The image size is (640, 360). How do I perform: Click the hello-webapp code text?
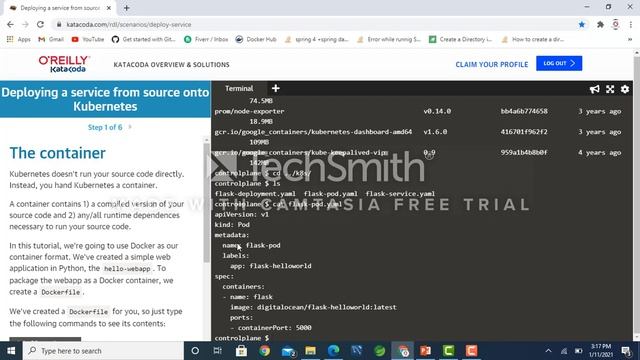tap(127, 269)
